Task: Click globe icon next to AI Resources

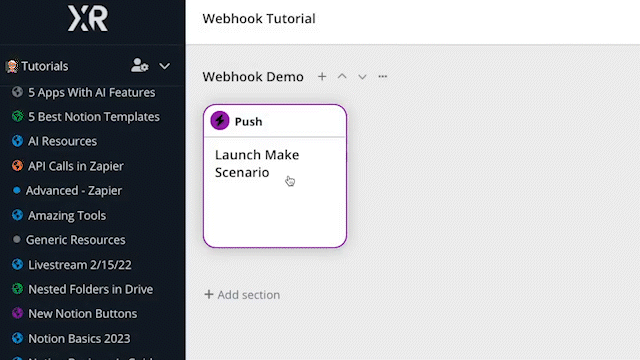Action: point(17,141)
